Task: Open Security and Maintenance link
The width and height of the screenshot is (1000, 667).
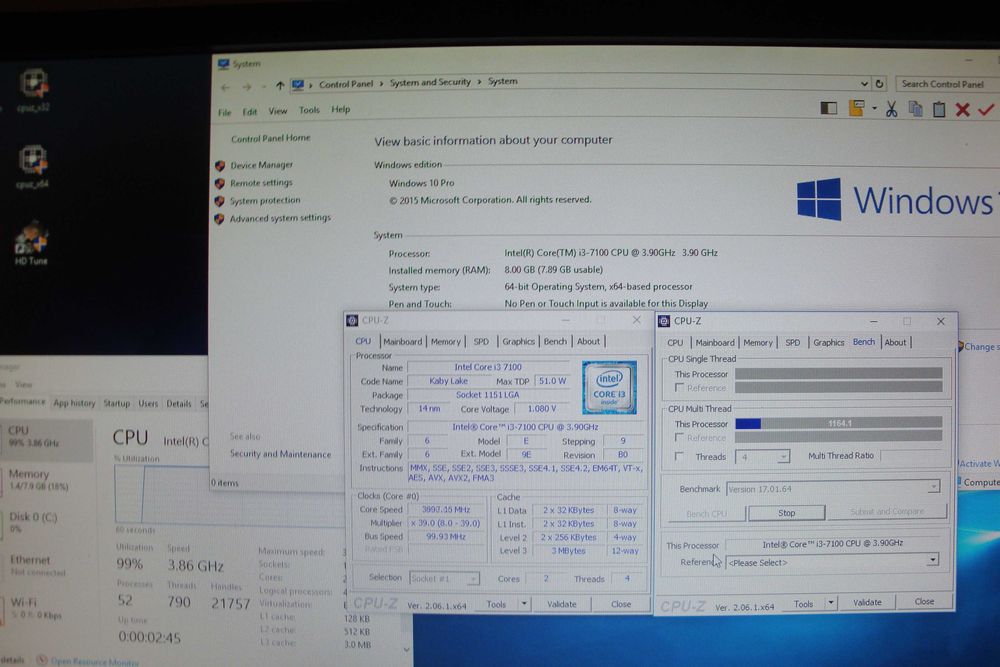Action: [280, 454]
